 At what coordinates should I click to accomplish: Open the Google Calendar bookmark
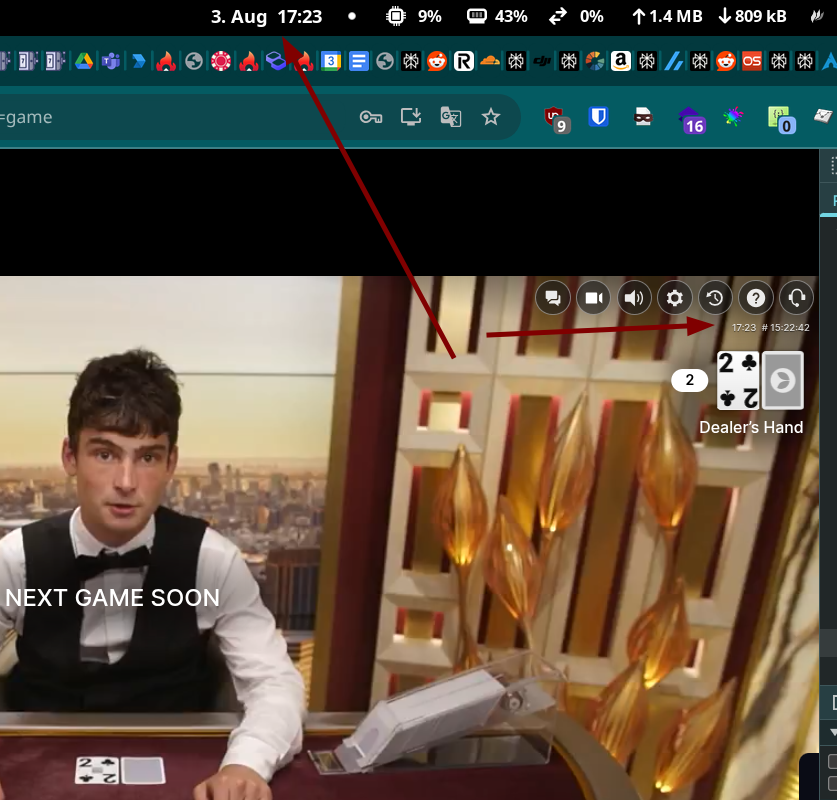[330, 61]
